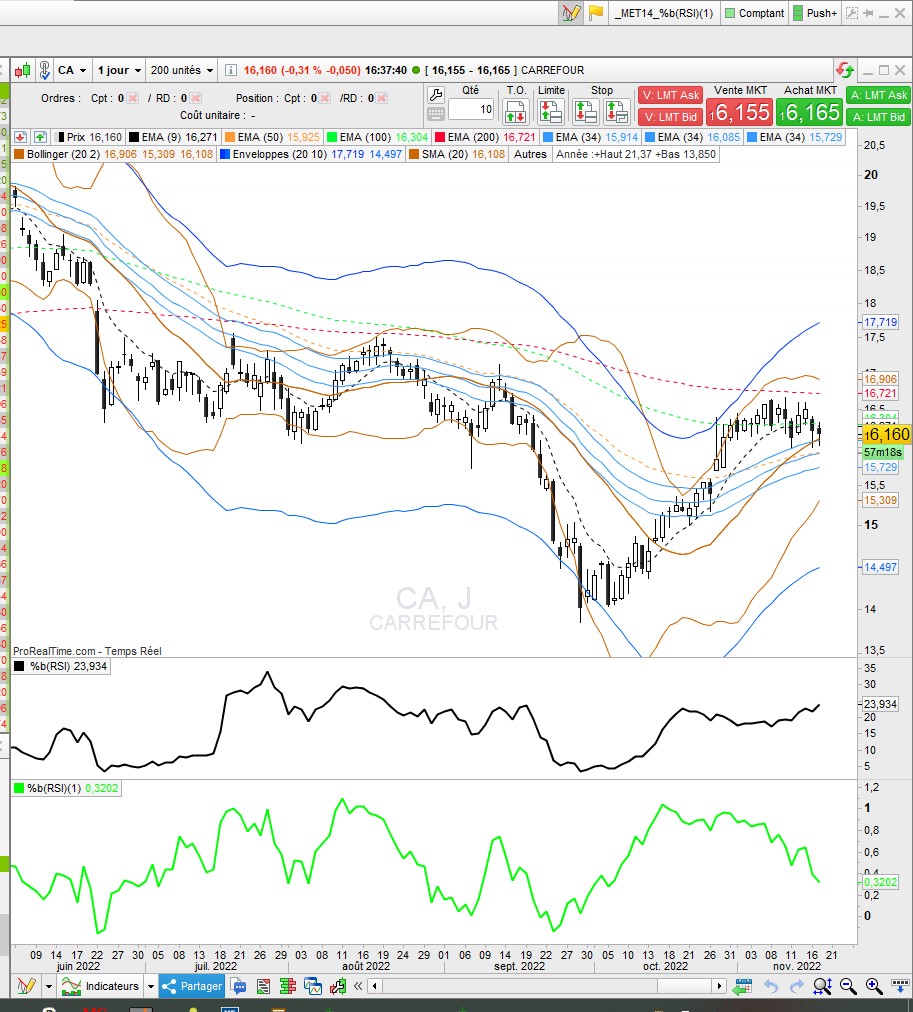
Task: Select the _MET14_%b(RSI)(1) tab
Action: [x=664, y=13]
